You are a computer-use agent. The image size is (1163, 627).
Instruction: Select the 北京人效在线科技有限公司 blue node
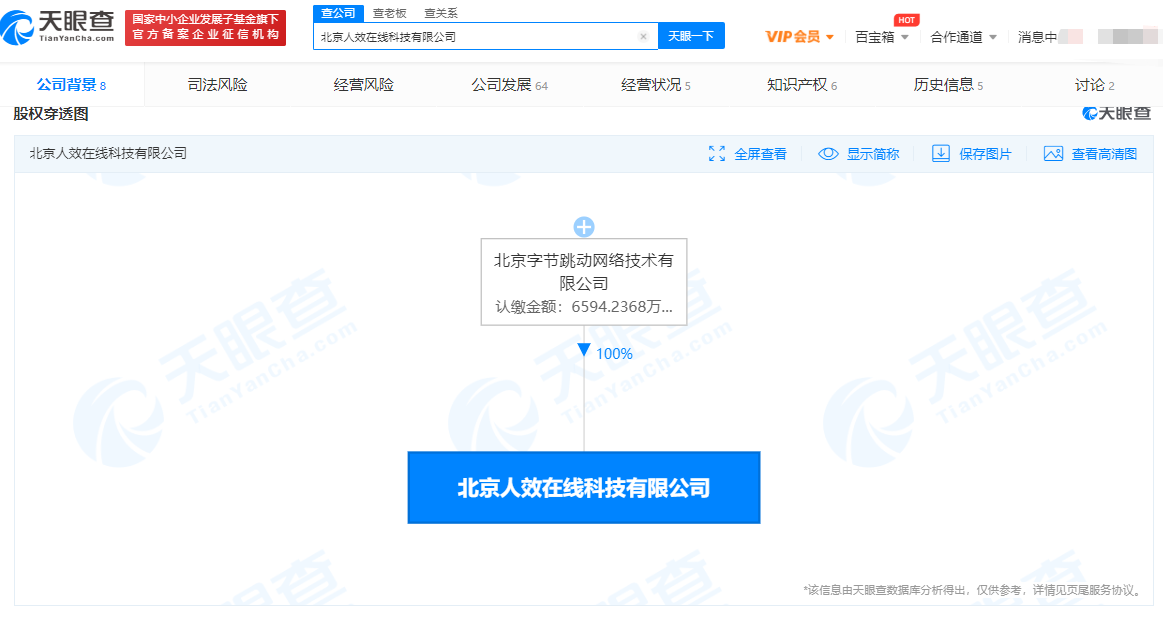coord(584,488)
